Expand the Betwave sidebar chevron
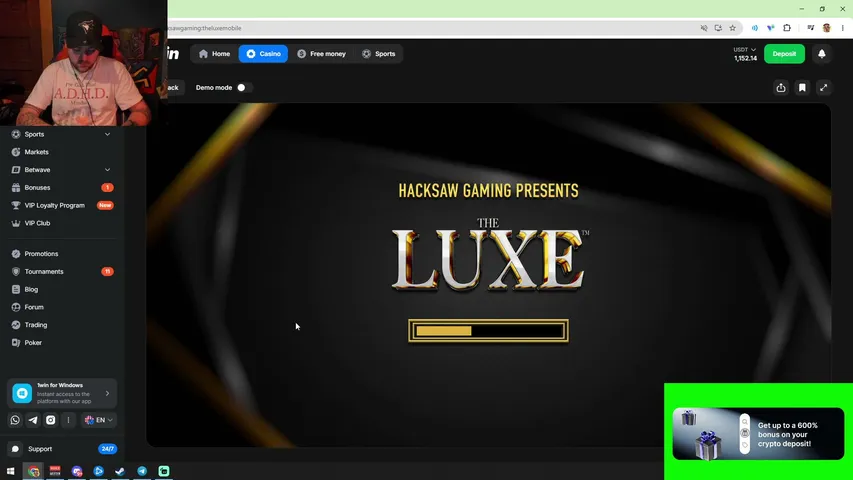 point(107,170)
